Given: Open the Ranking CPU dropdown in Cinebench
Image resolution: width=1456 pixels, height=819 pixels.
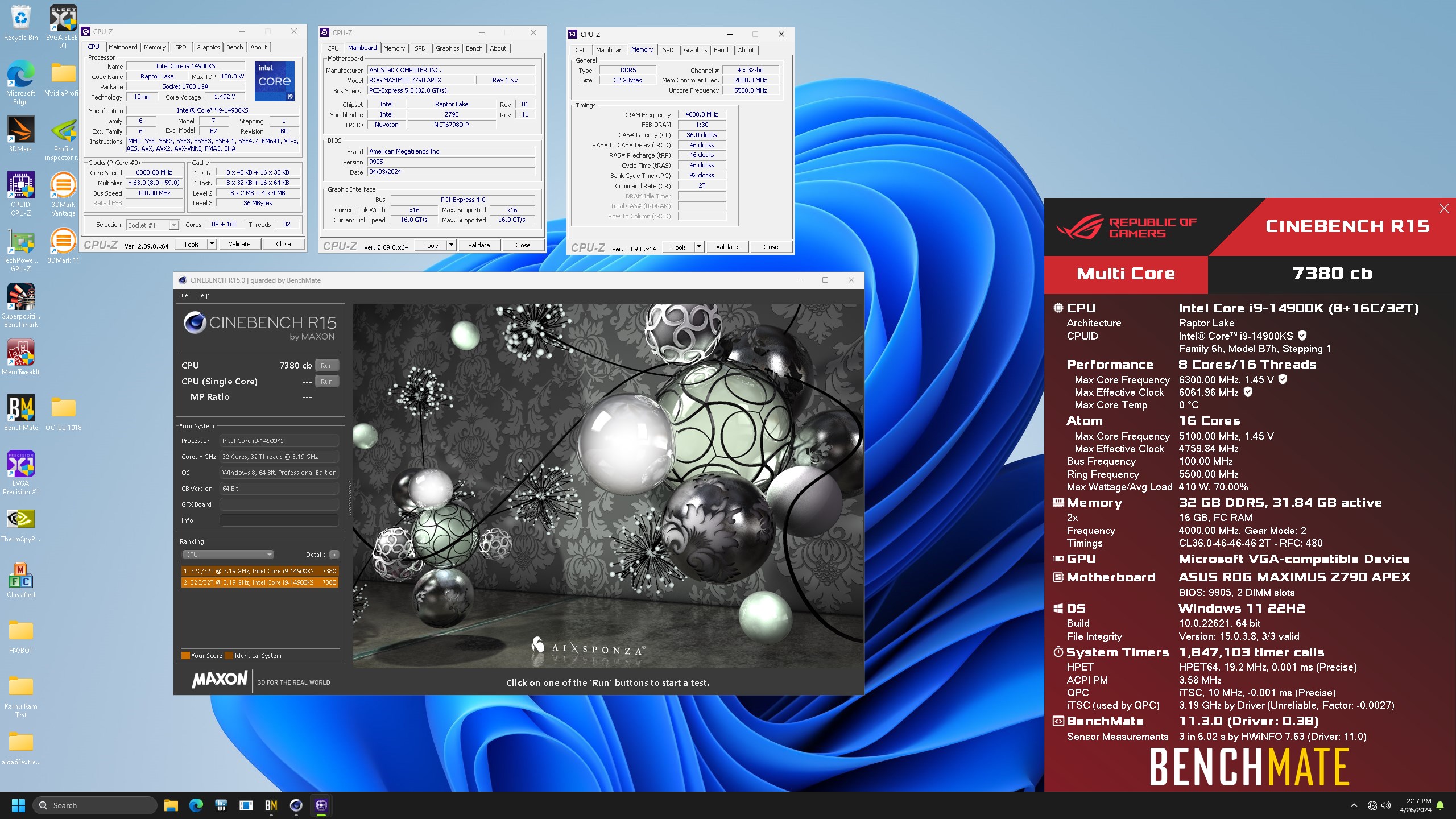Looking at the screenshot, I should click(x=228, y=555).
